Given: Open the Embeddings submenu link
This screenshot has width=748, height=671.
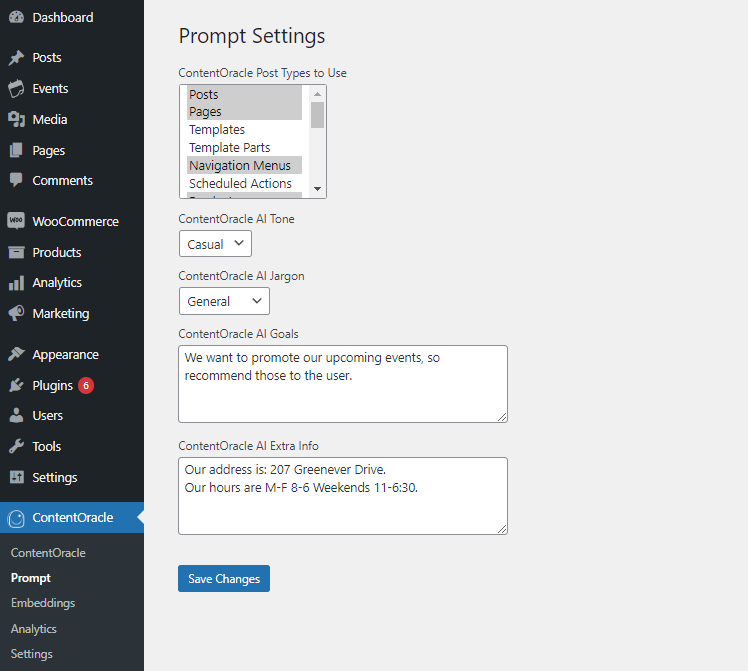Looking at the screenshot, I should tap(43, 603).
